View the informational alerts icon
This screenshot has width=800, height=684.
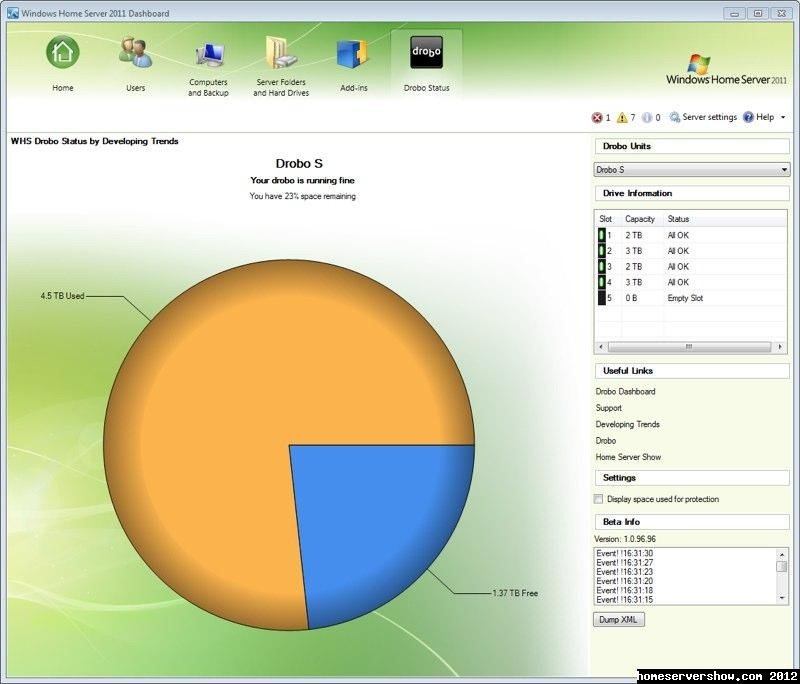pyautogui.click(x=647, y=118)
